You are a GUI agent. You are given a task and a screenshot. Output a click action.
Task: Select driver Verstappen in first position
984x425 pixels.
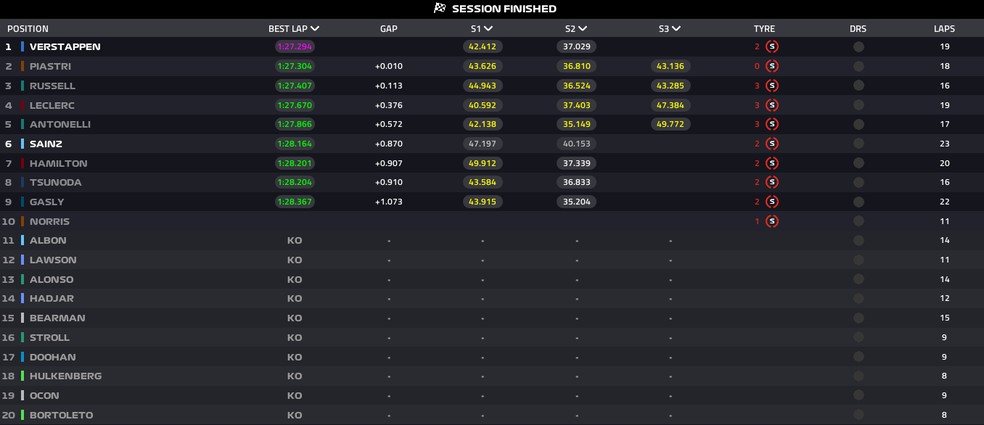pyautogui.click(x=65, y=46)
